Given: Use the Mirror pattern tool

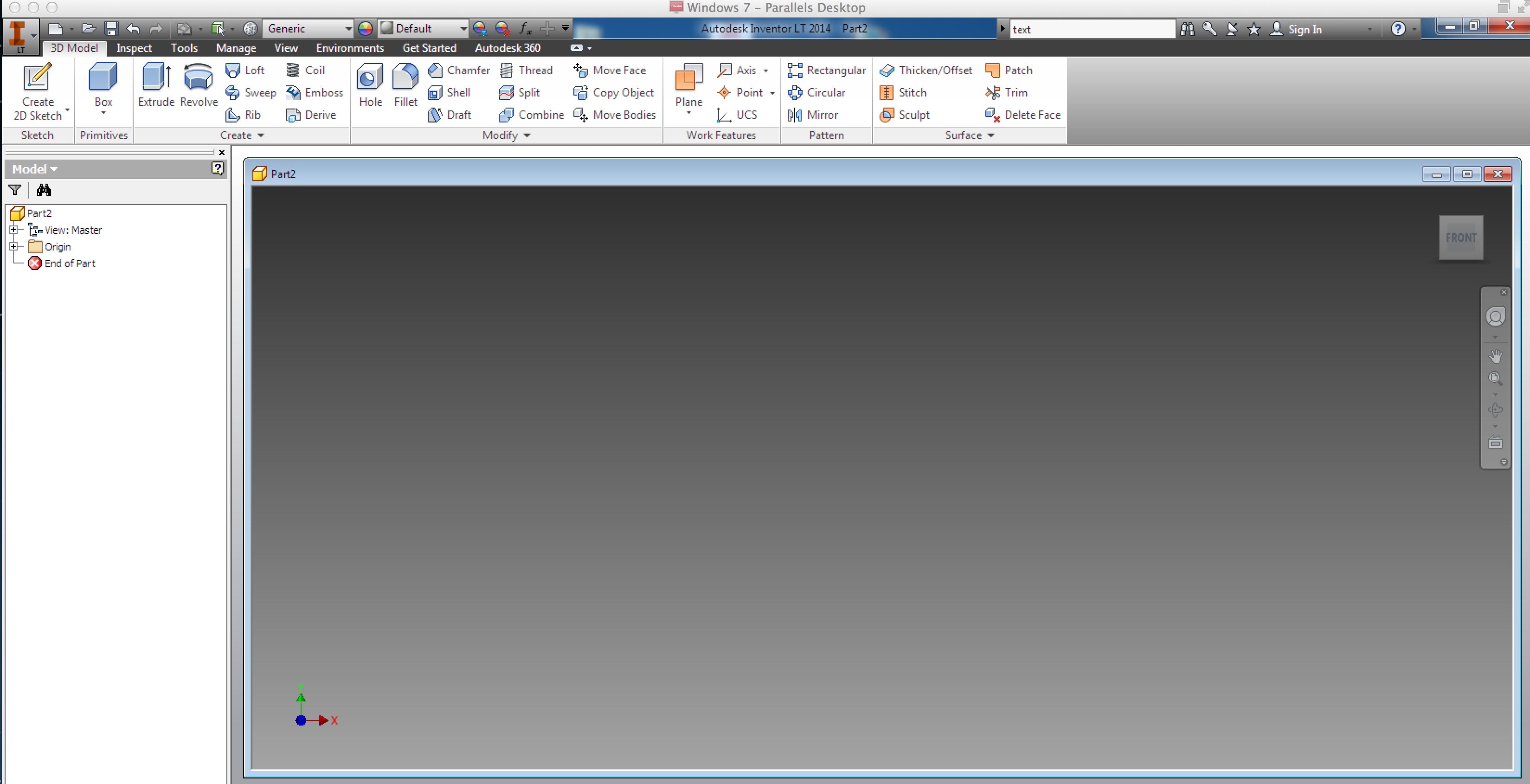Looking at the screenshot, I should [x=812, y=115].
